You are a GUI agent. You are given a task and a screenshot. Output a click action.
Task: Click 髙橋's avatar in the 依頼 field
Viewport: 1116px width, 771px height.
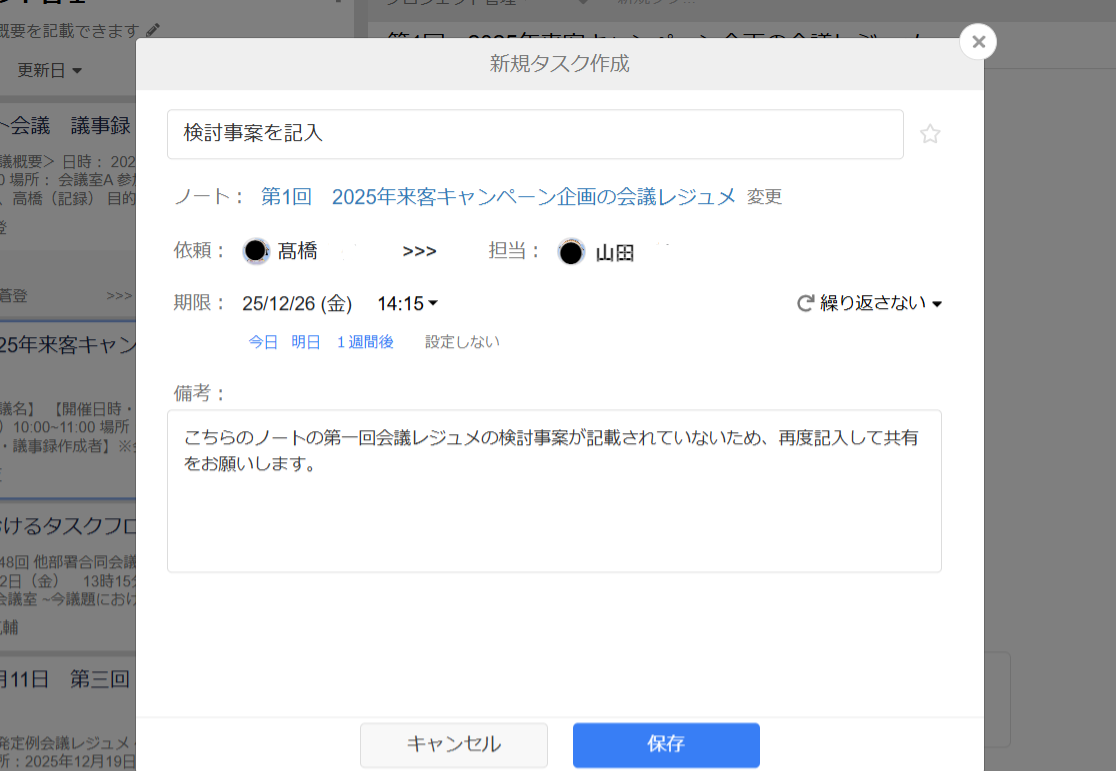pyautogui.click(x=258, y=251)
